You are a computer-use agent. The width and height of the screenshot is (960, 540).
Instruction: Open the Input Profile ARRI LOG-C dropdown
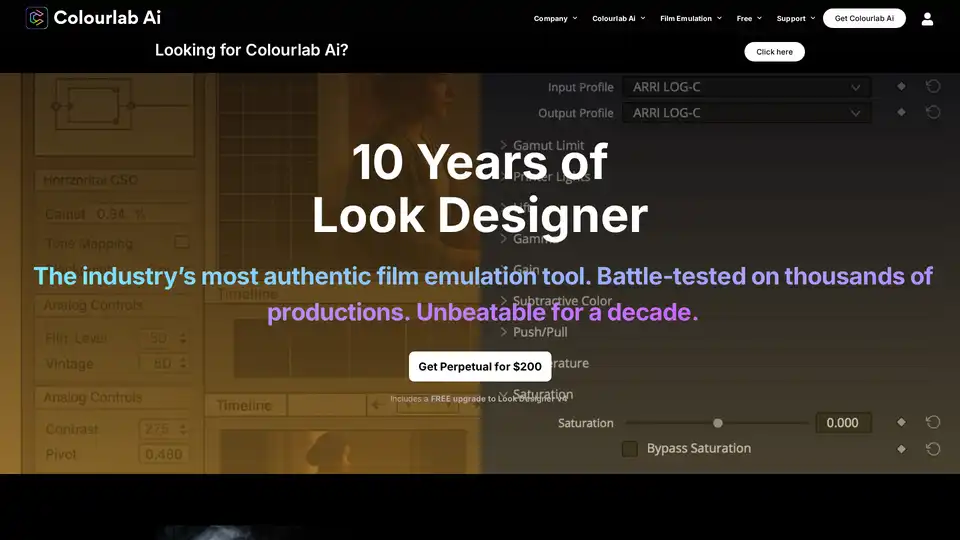[746, 87]
